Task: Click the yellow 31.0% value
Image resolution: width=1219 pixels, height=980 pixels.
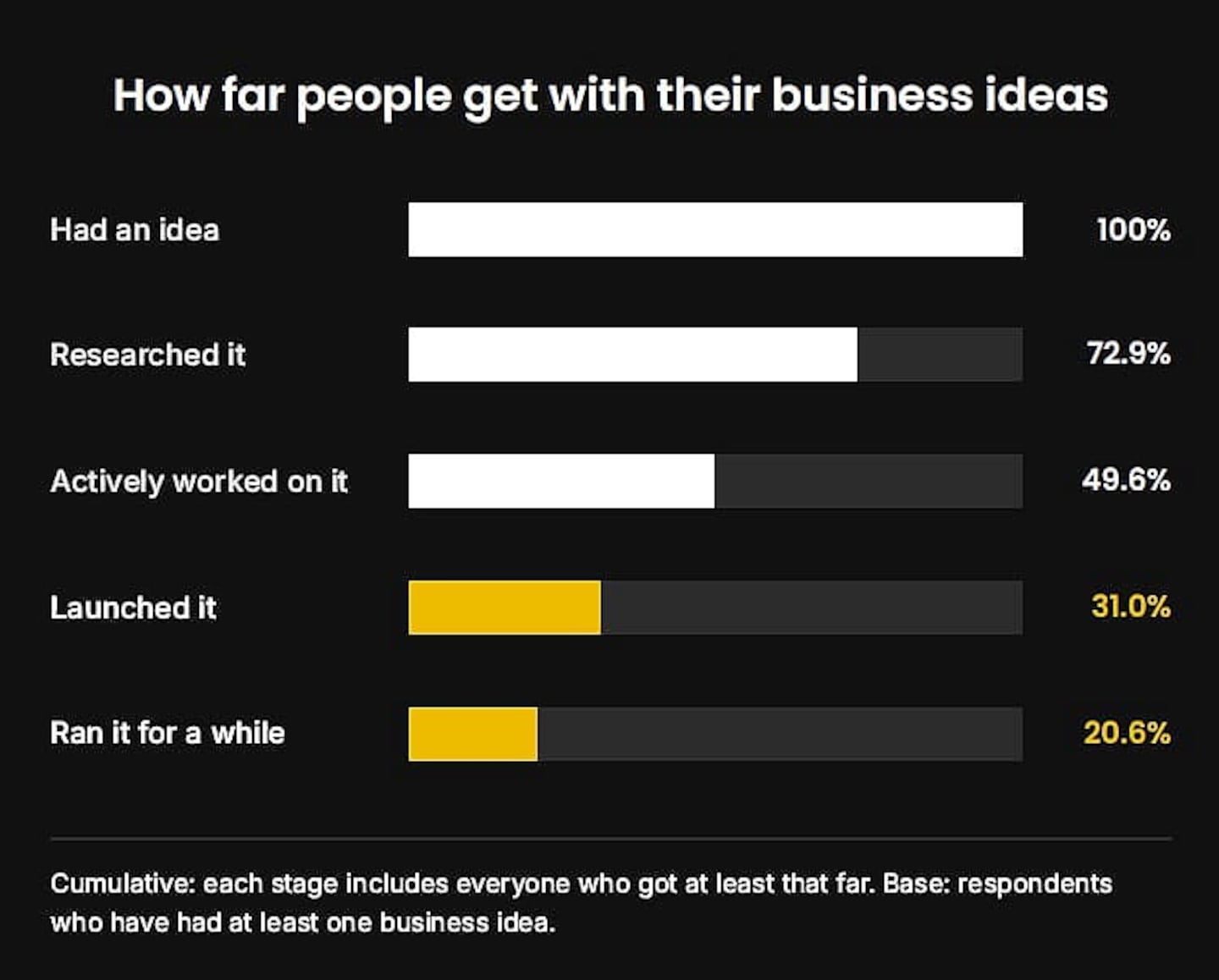Action: (1131, 606)
